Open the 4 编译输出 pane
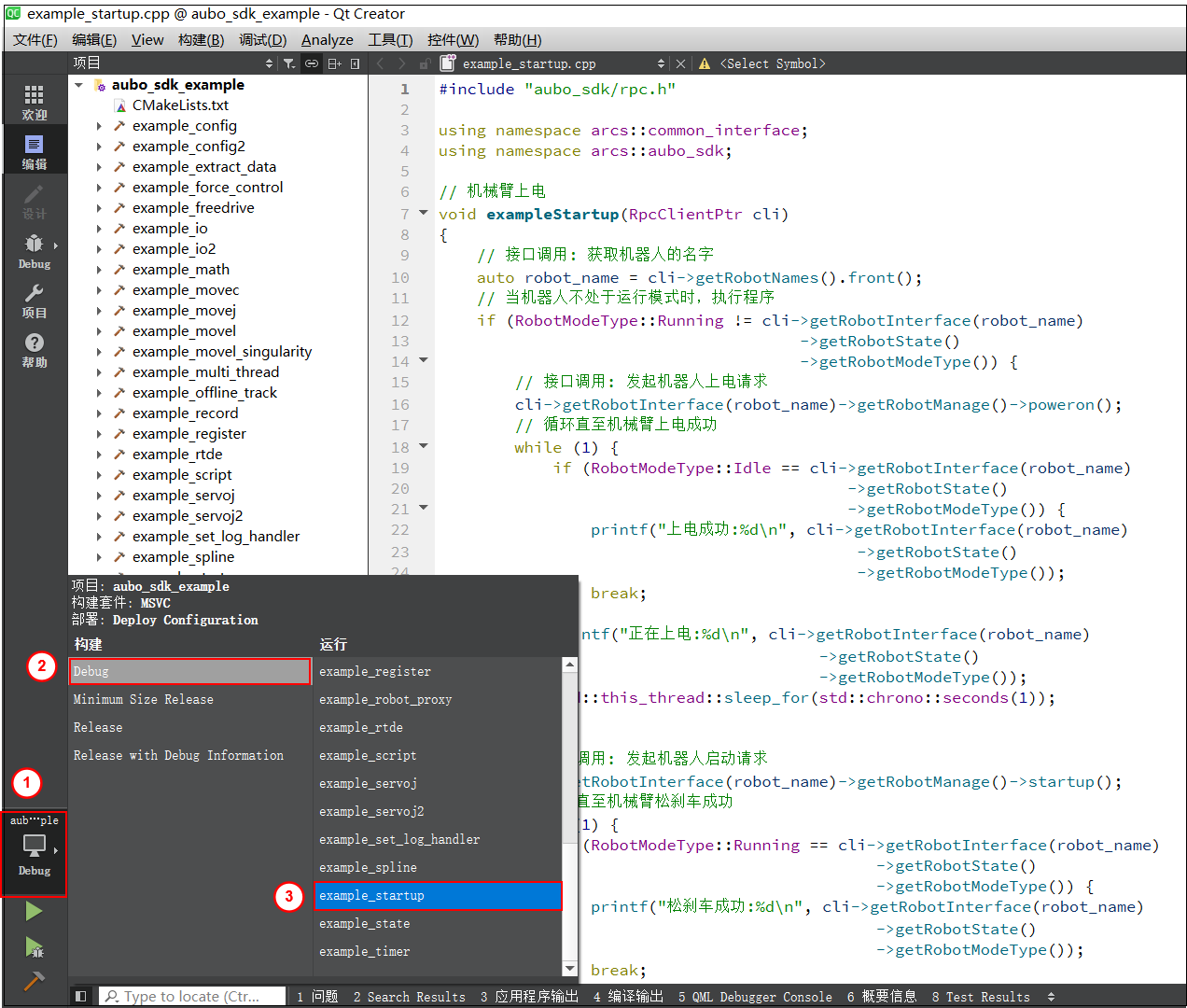 628,997
